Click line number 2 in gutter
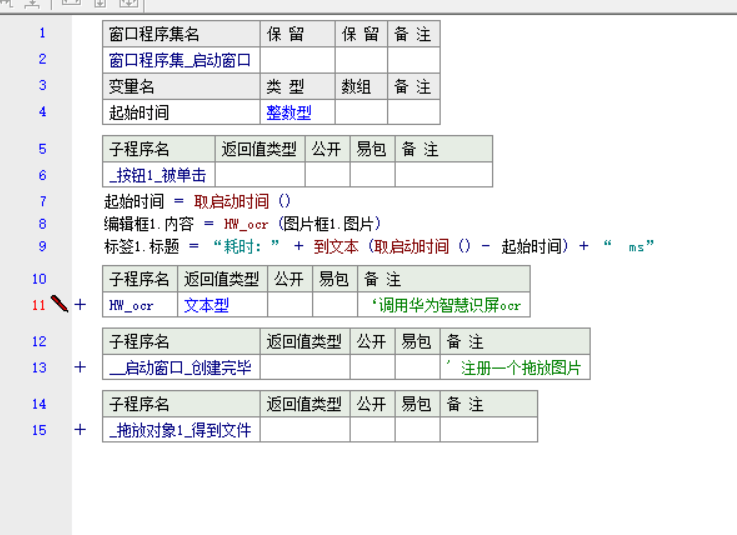The height and width of the screenshot is (535, 737). click(x=42, y=59)
